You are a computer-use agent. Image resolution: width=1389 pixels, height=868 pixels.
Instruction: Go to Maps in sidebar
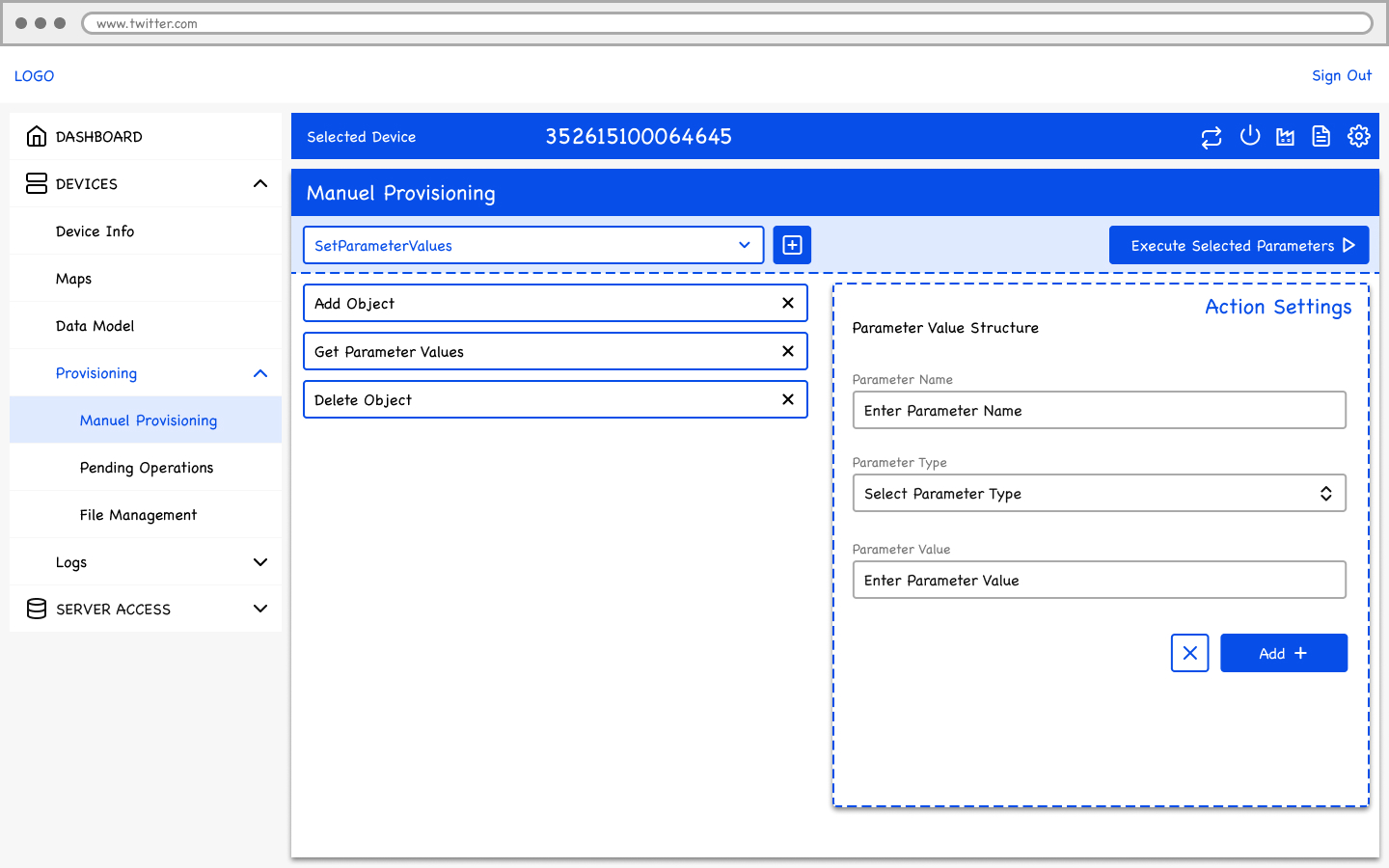point(146,278)
